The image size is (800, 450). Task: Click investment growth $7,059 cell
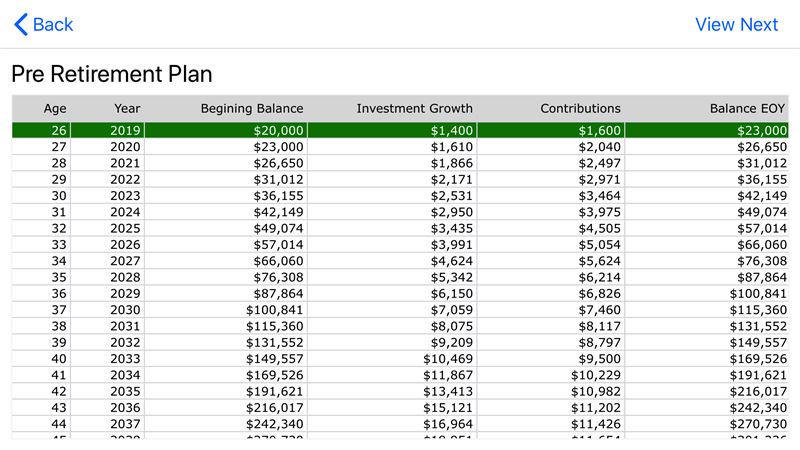click(392, 310)
